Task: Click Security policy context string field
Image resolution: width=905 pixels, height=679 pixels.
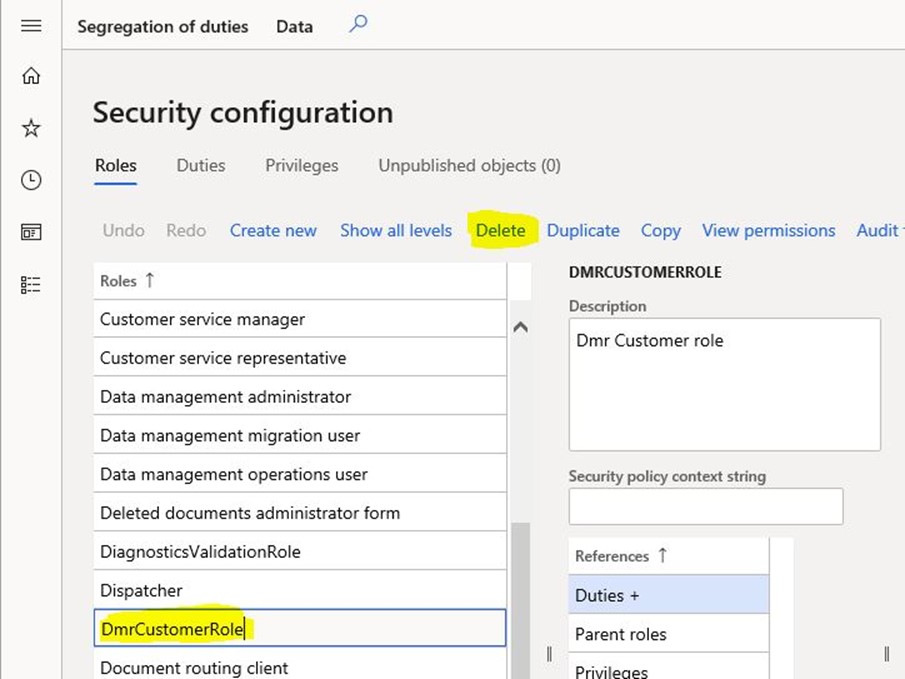Action: pyautogui.click(x=706, y=506)
